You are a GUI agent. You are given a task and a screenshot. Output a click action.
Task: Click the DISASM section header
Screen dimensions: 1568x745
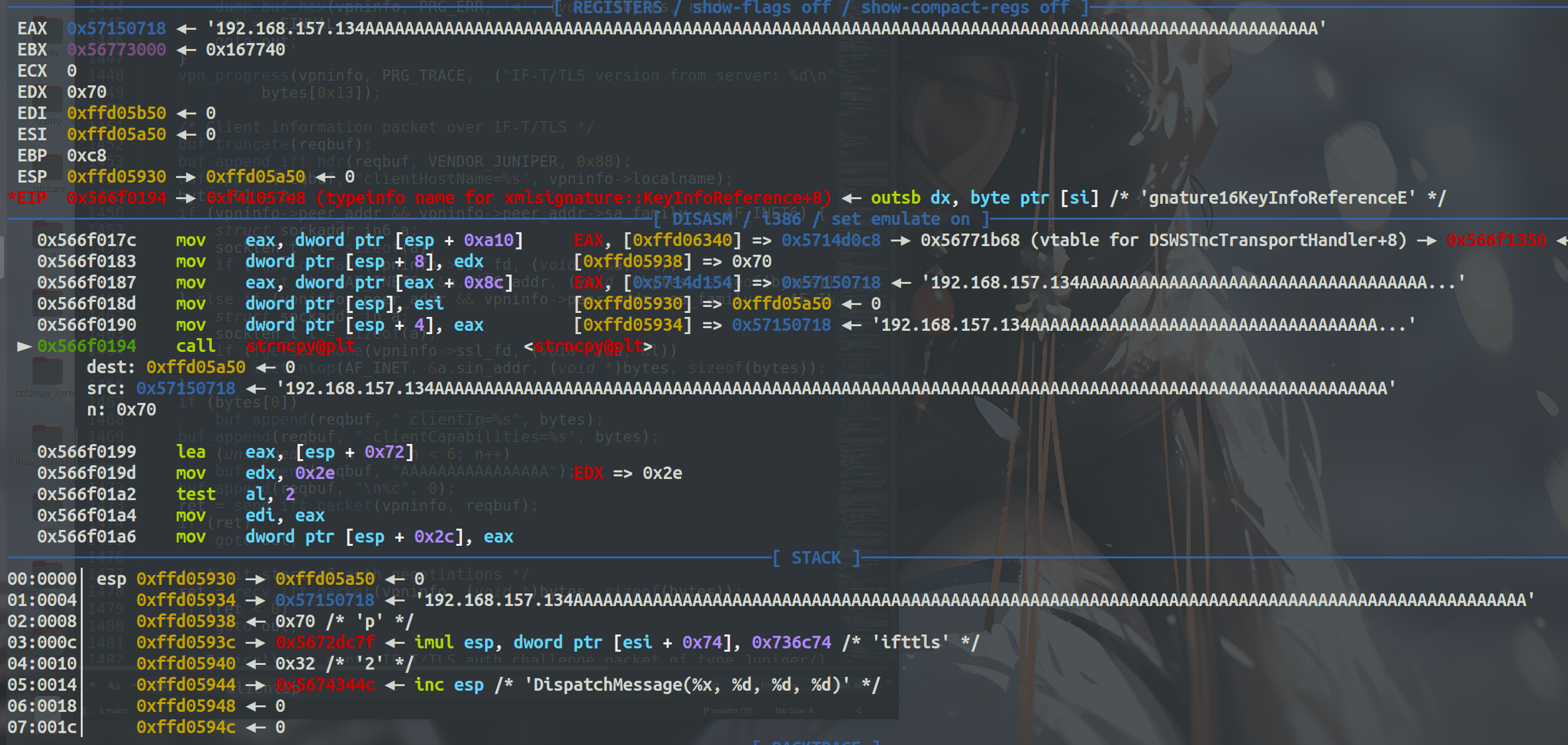(x=702, y=219)
